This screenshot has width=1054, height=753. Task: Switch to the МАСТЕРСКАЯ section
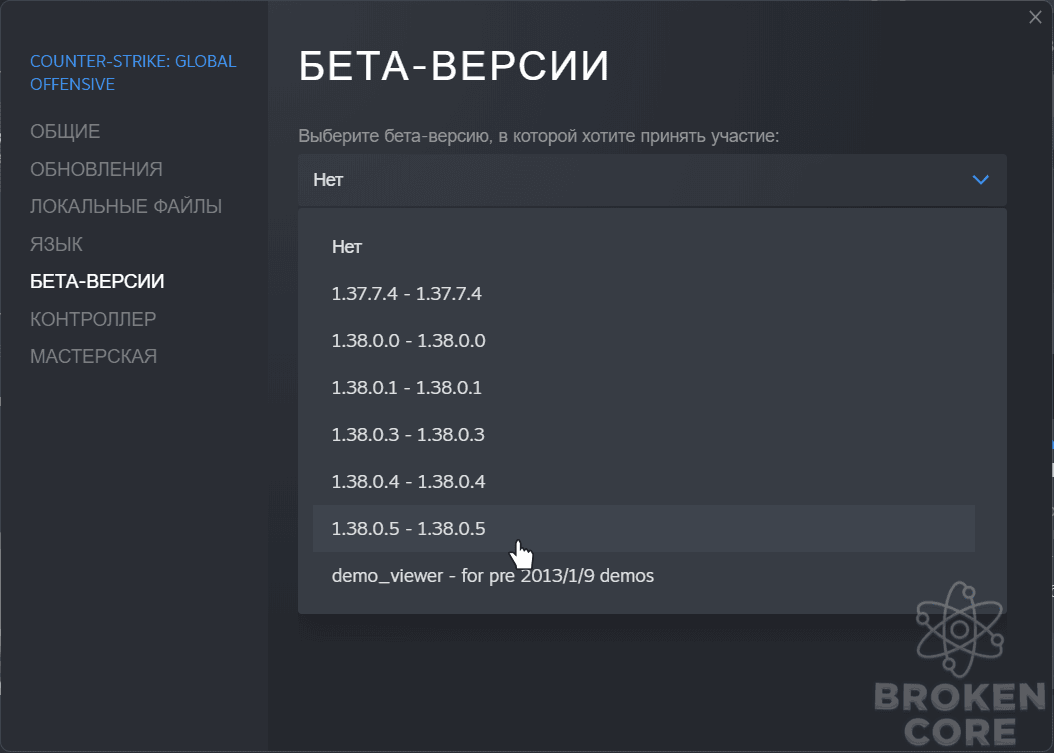point(93,356)
